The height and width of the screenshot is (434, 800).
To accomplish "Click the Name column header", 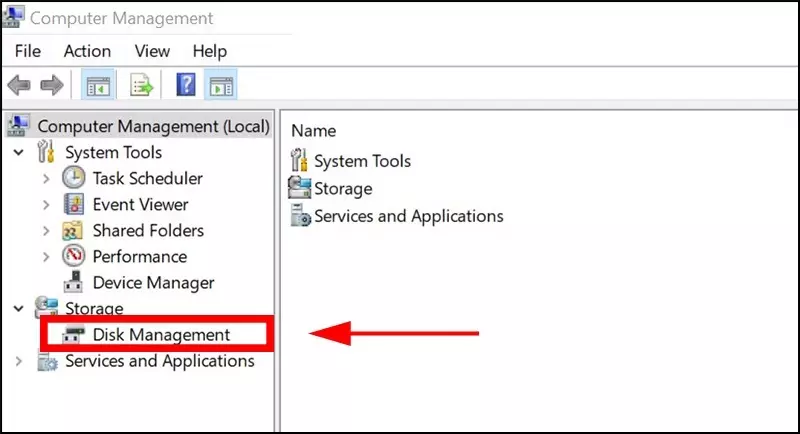I will click(x=313, y=131).
